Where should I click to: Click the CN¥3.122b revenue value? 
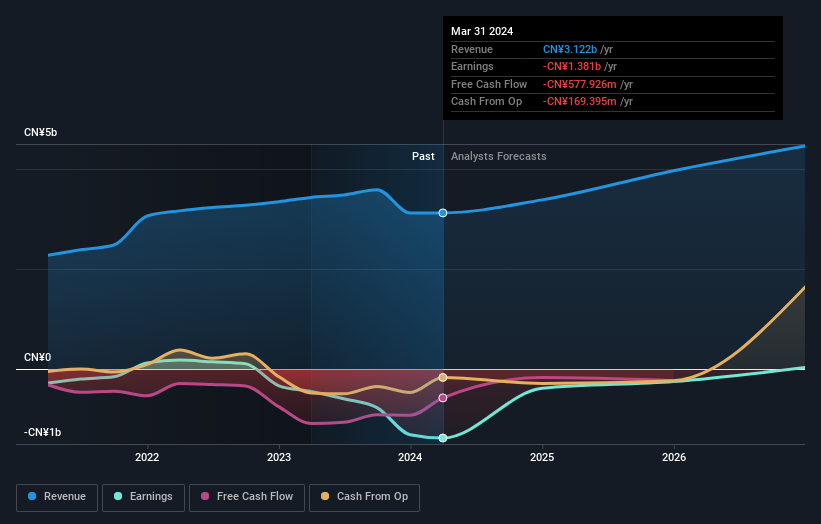(570, 49)
